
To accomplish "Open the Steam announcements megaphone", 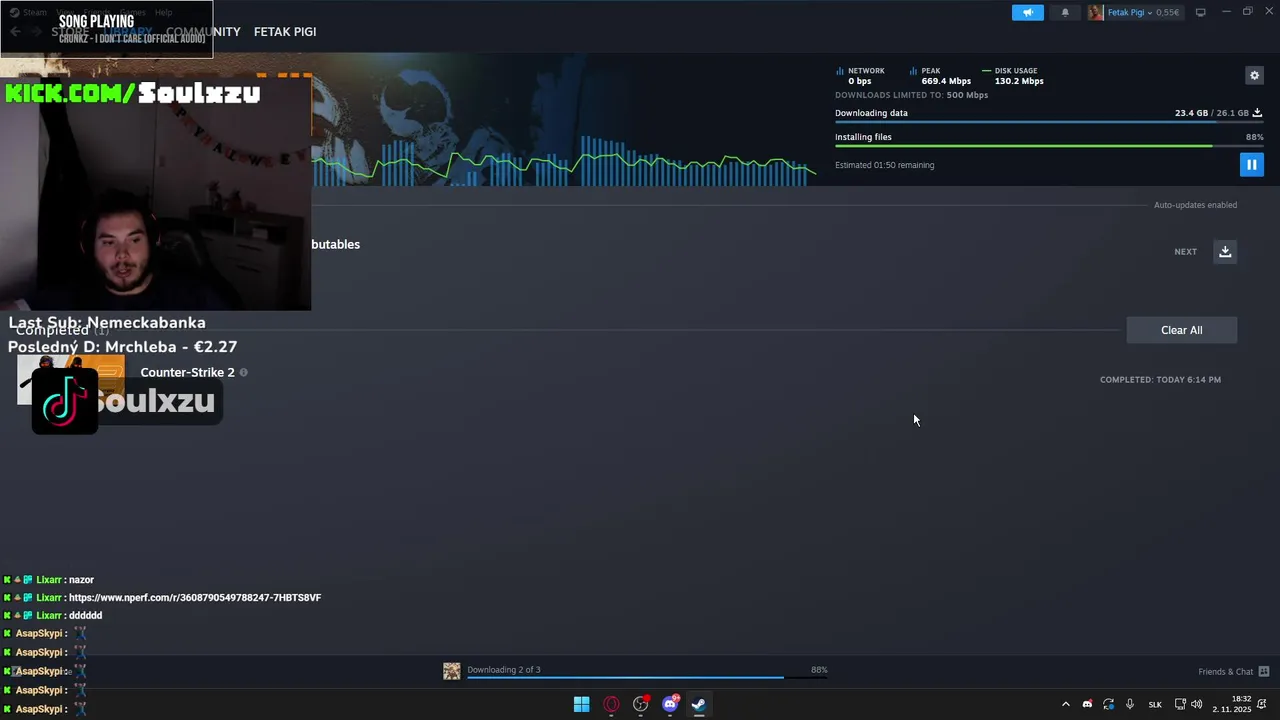I will click(x=1027, y=12).
